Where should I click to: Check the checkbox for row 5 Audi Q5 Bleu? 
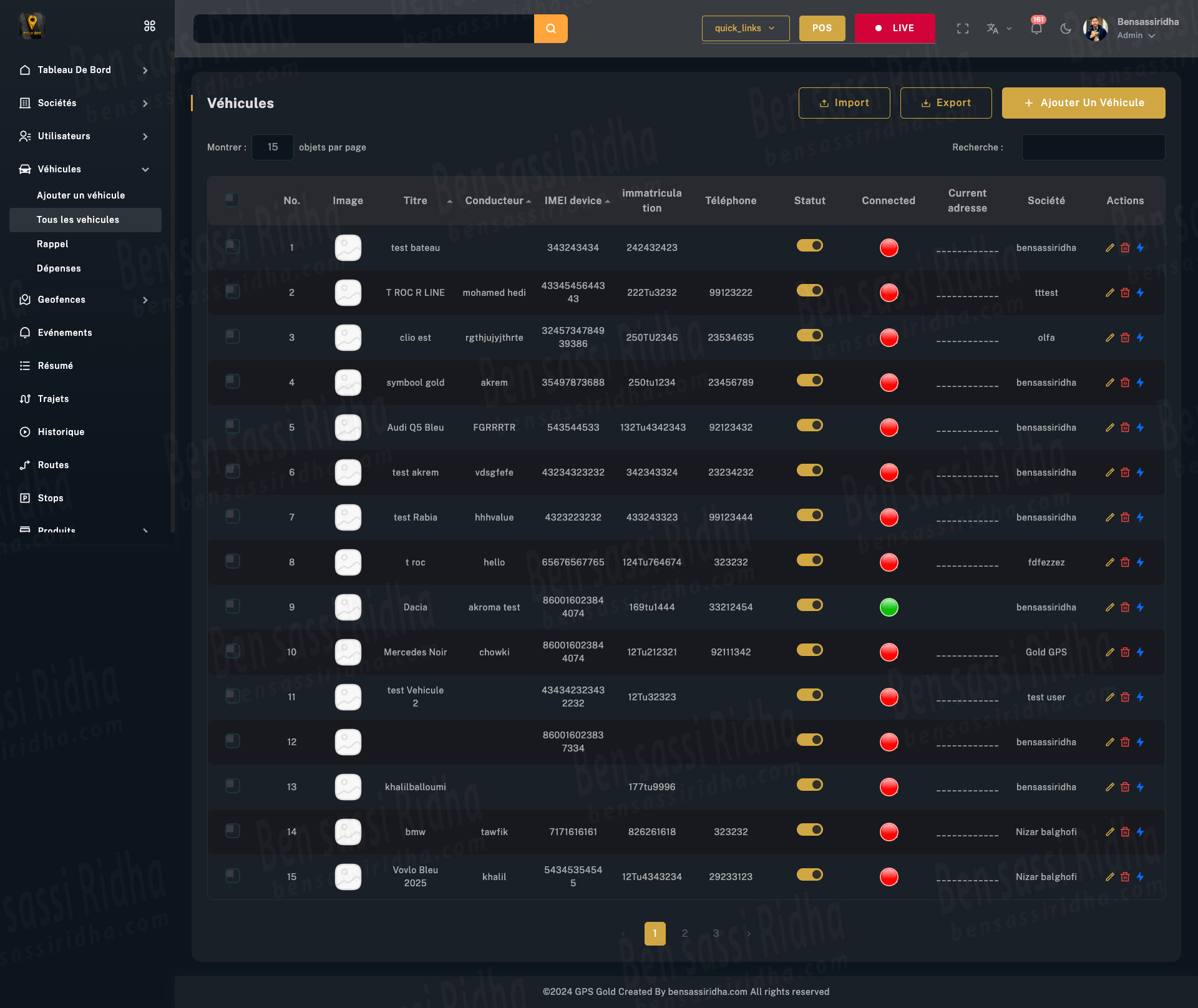point(232,426)
